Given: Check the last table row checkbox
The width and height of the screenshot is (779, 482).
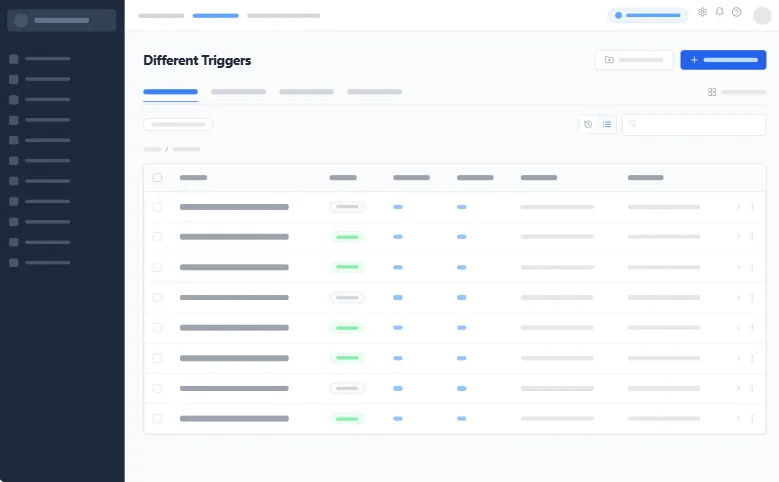Looking at the screenshot, I should click(157, 418).
